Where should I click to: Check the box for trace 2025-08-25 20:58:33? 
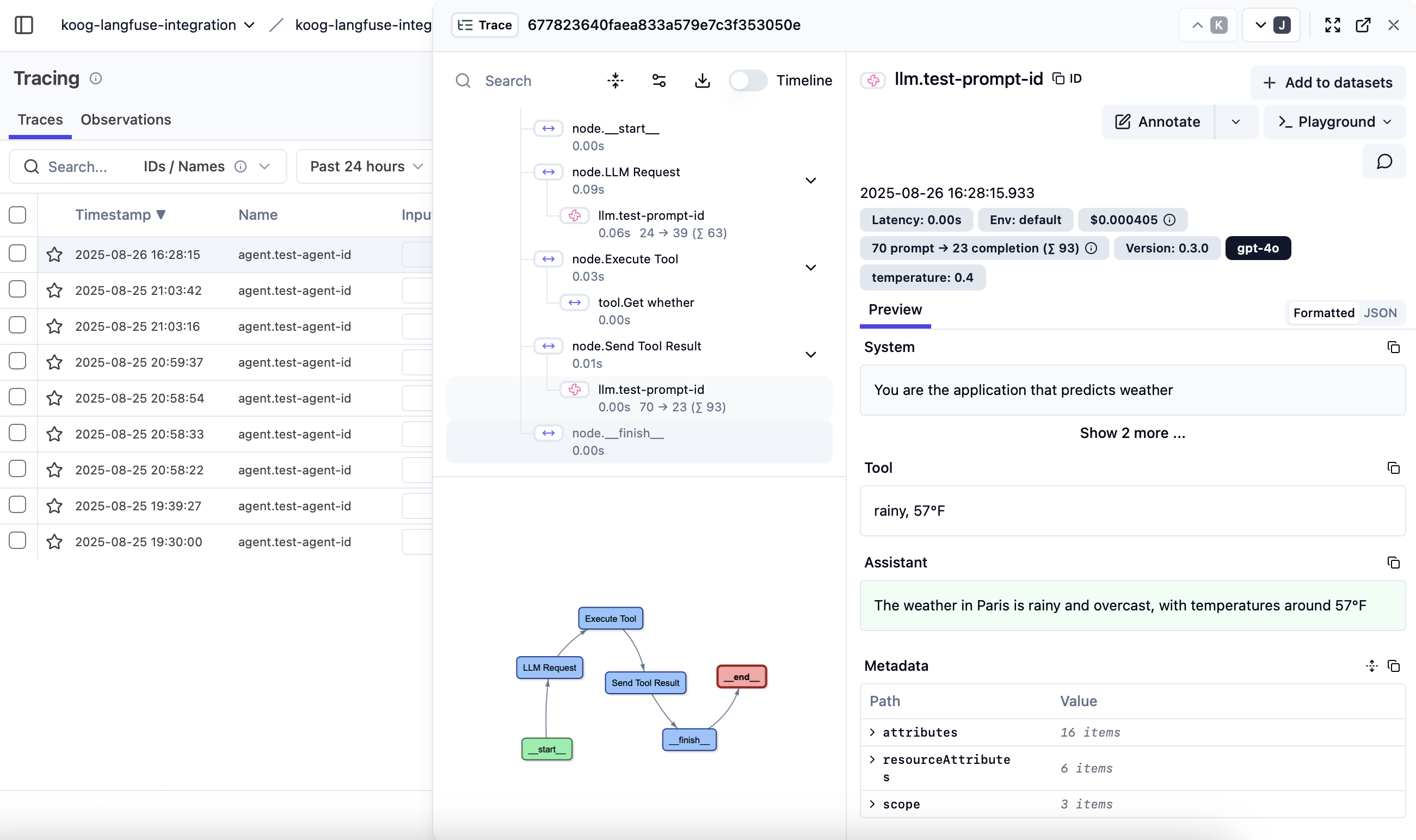(17, 433)
